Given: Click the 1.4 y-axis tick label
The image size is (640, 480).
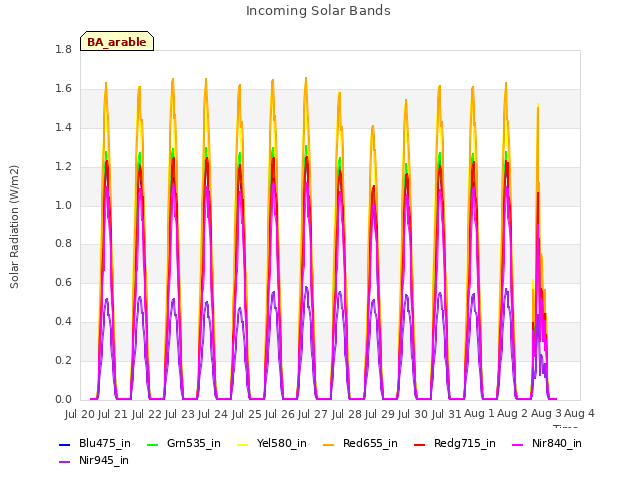Looking at the screenshot, I should point(63,128).
